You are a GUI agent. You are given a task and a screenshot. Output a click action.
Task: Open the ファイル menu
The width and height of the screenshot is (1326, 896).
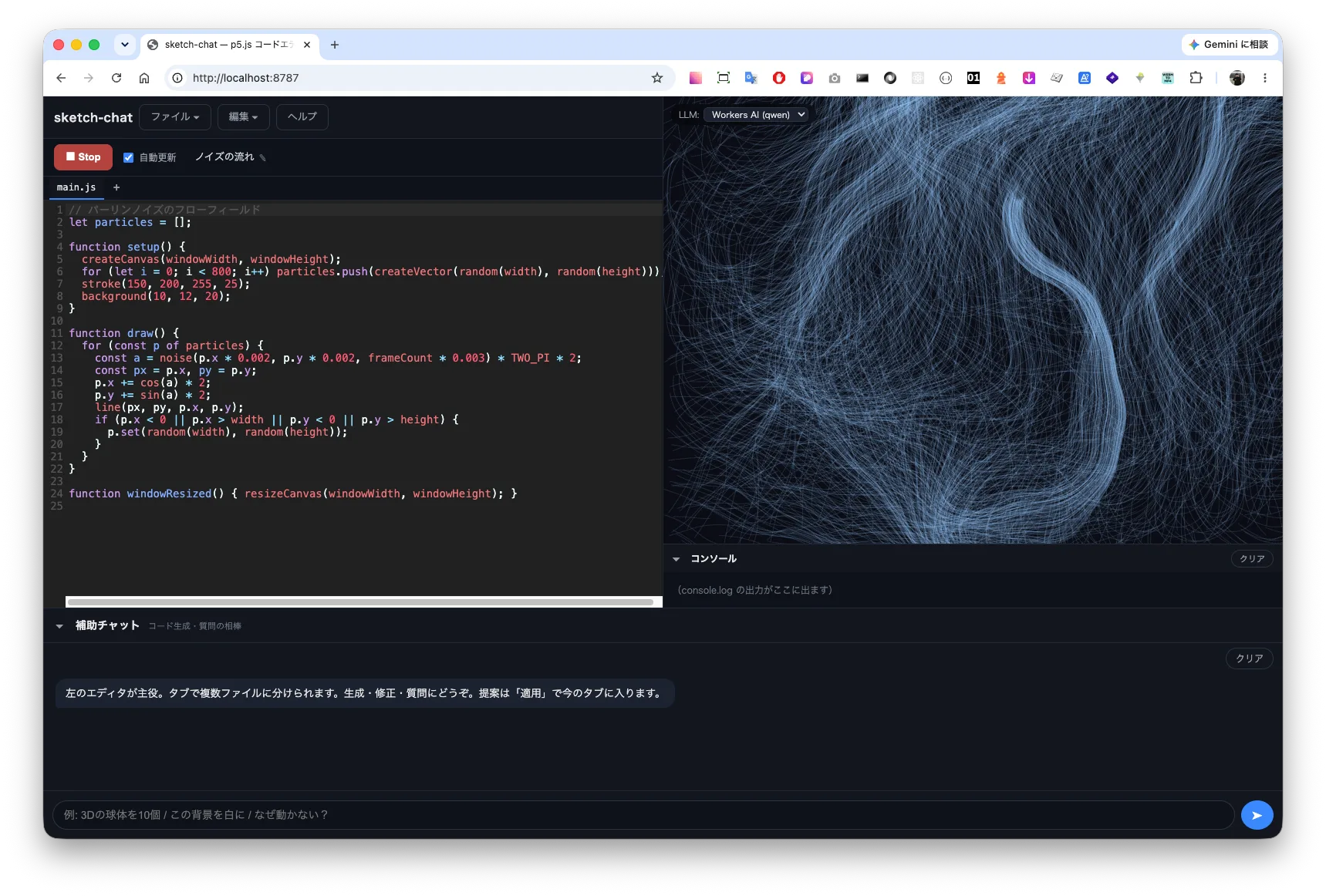click(x=175, y=116)
